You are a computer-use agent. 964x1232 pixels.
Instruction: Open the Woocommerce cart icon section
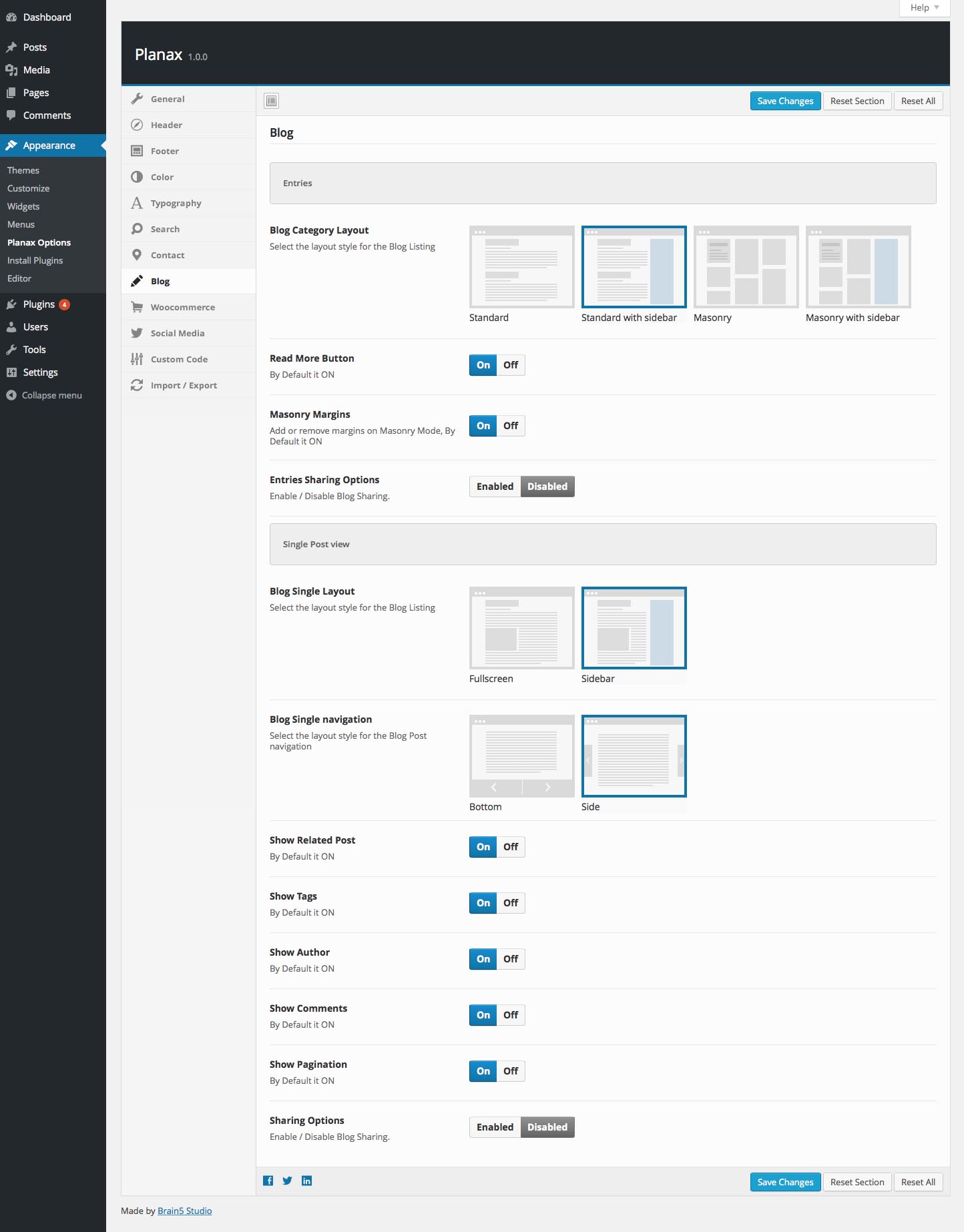(137, 307)
